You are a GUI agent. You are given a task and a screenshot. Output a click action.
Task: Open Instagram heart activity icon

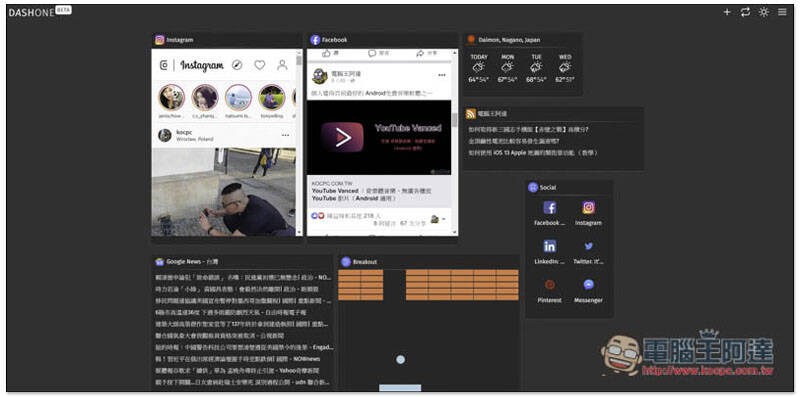click(260, 65)
